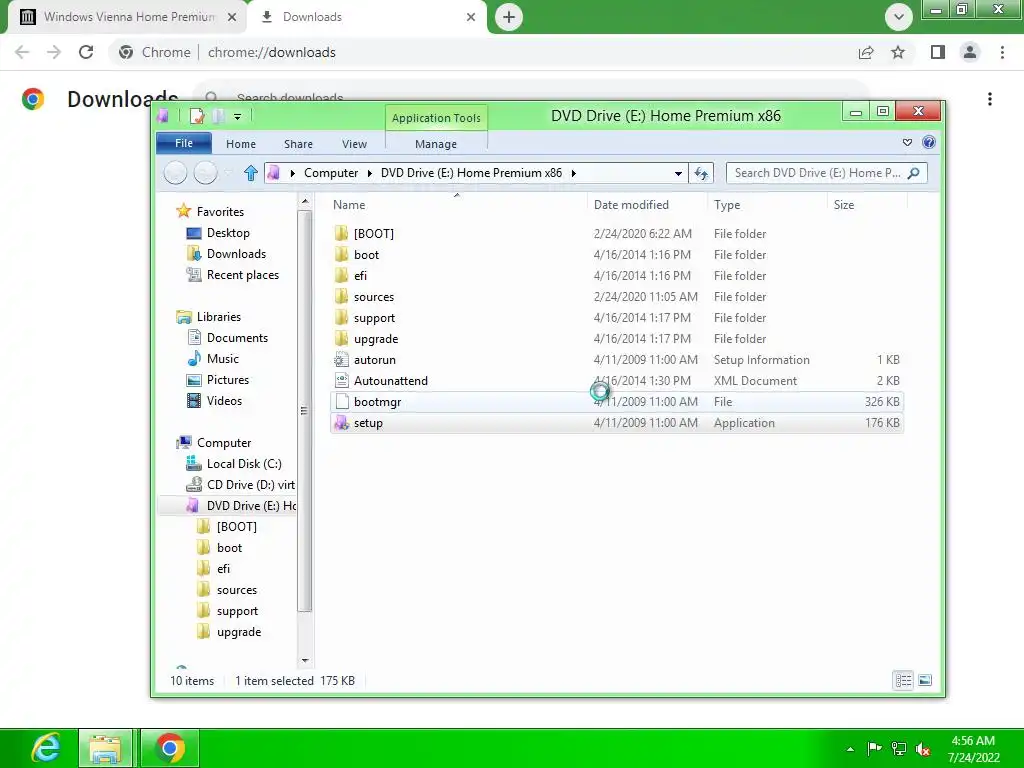Expand DVD Drive (E:) breadcrumb arrow

573,173
